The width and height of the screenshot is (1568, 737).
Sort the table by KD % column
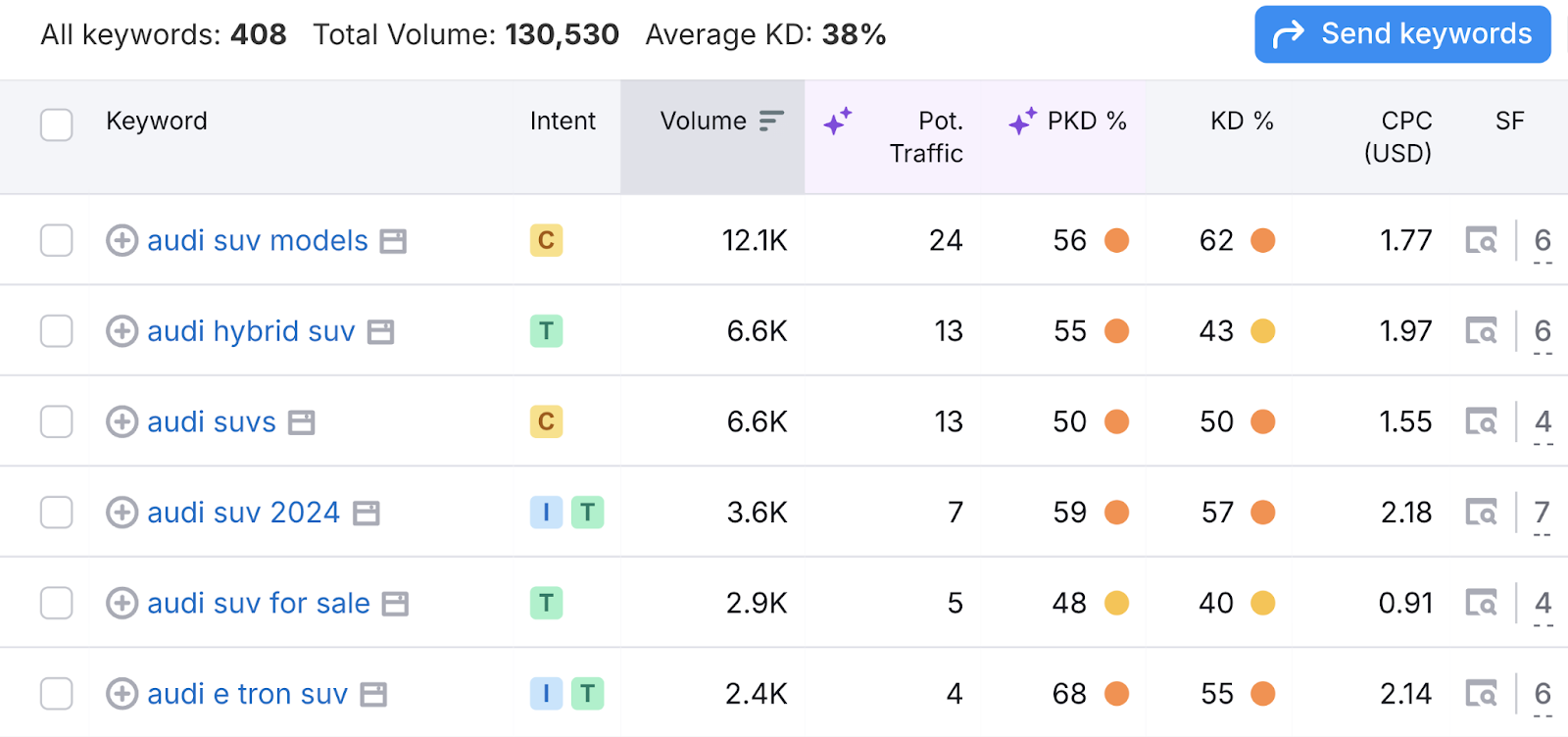(x=1241, y=122)
